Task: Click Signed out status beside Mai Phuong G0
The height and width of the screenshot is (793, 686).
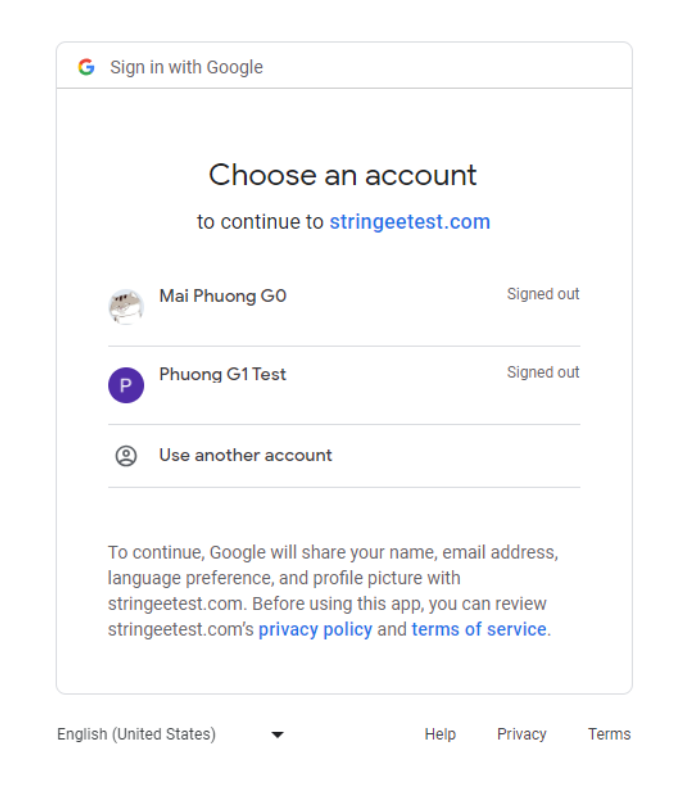Action: click(543, 294)
